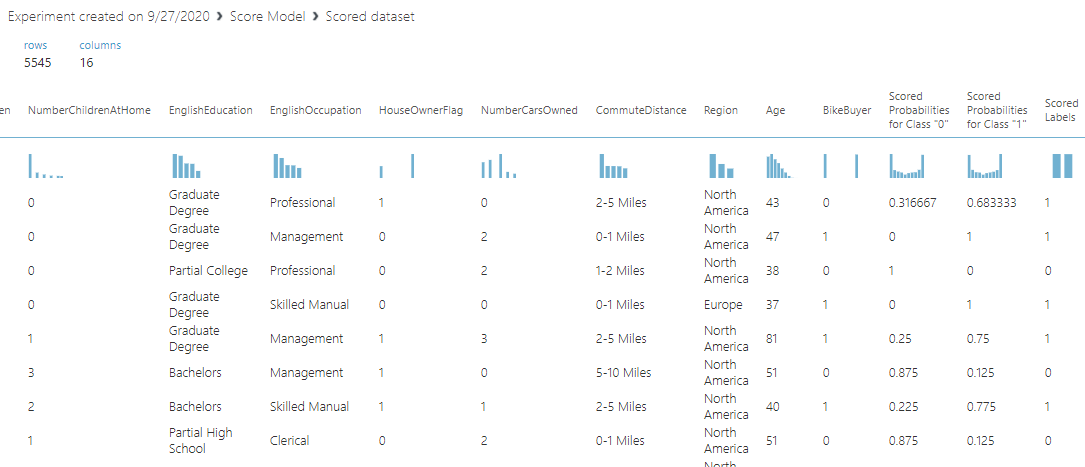
Task: Select the NumberChildrenAtHome column header
Action: 89,110
